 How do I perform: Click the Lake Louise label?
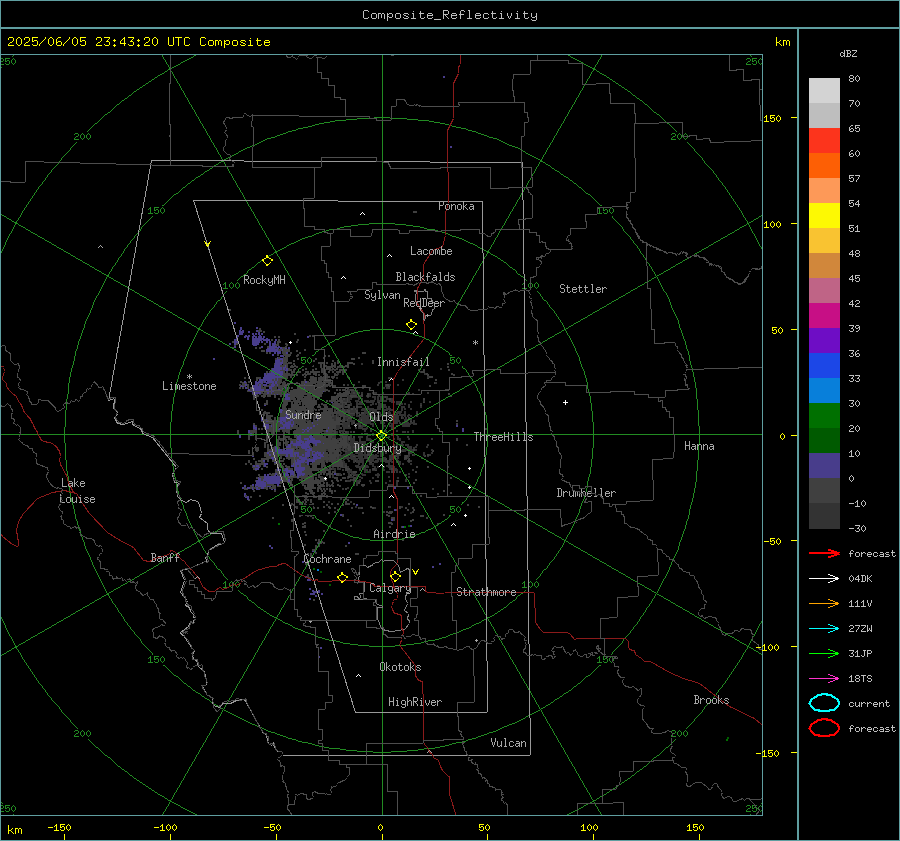tap(77, 491)
